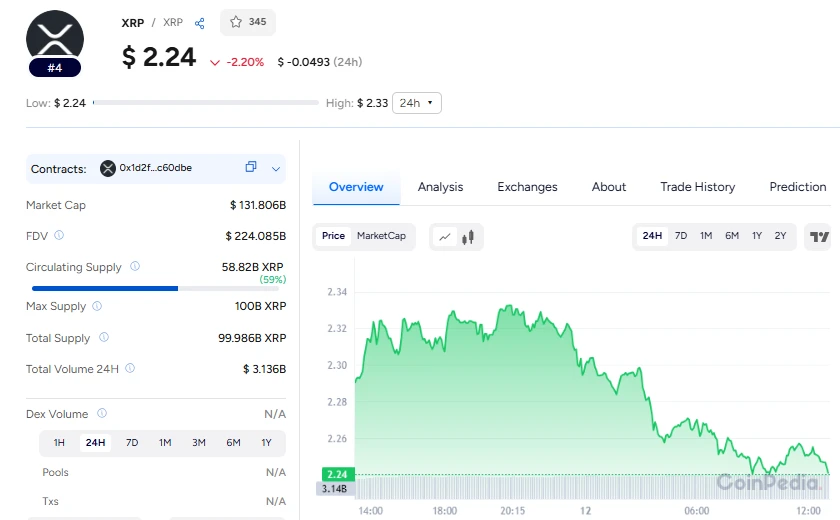Viewport: 840px width, 520px height.
Task: Click the High $2.33 value
Action: (372, 103)
